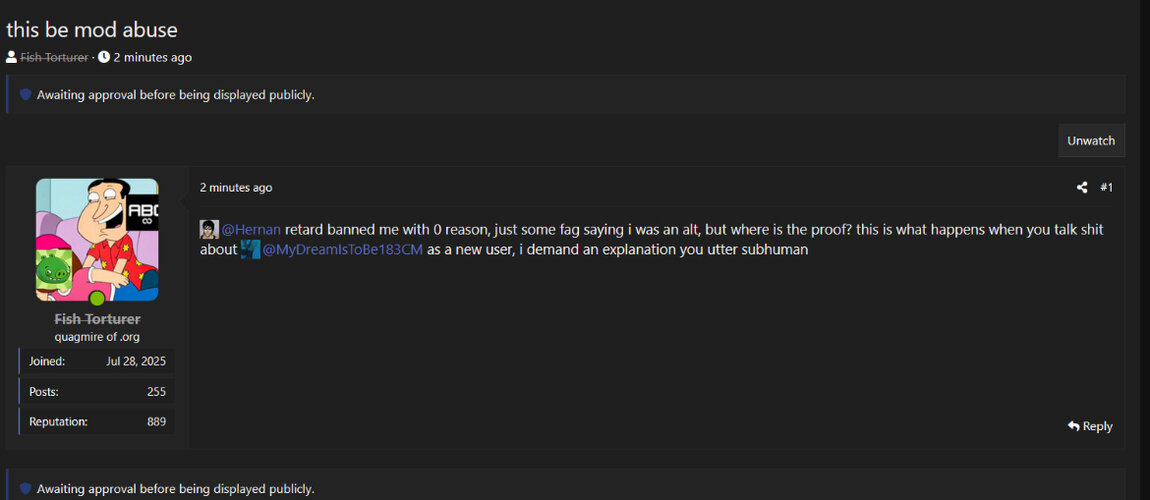Open the Fish Torturer author link under the title

click(54, 57)
